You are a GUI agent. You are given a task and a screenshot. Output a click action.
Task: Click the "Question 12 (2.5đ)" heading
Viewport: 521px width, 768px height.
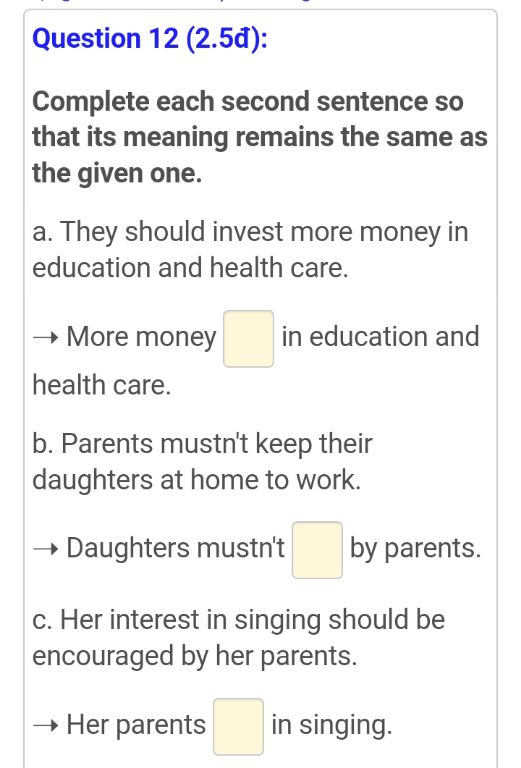(150, 39)
